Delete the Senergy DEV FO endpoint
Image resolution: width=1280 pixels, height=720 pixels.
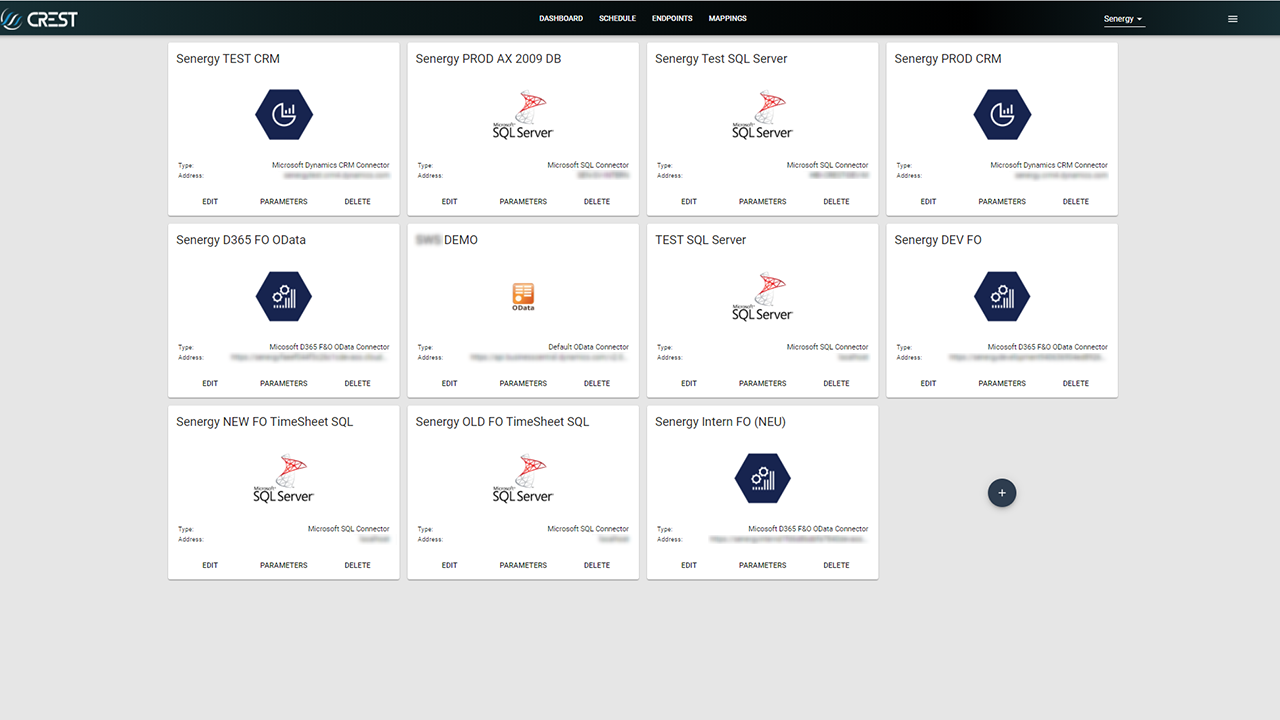pyautogui.click(x=1076, y=383)
